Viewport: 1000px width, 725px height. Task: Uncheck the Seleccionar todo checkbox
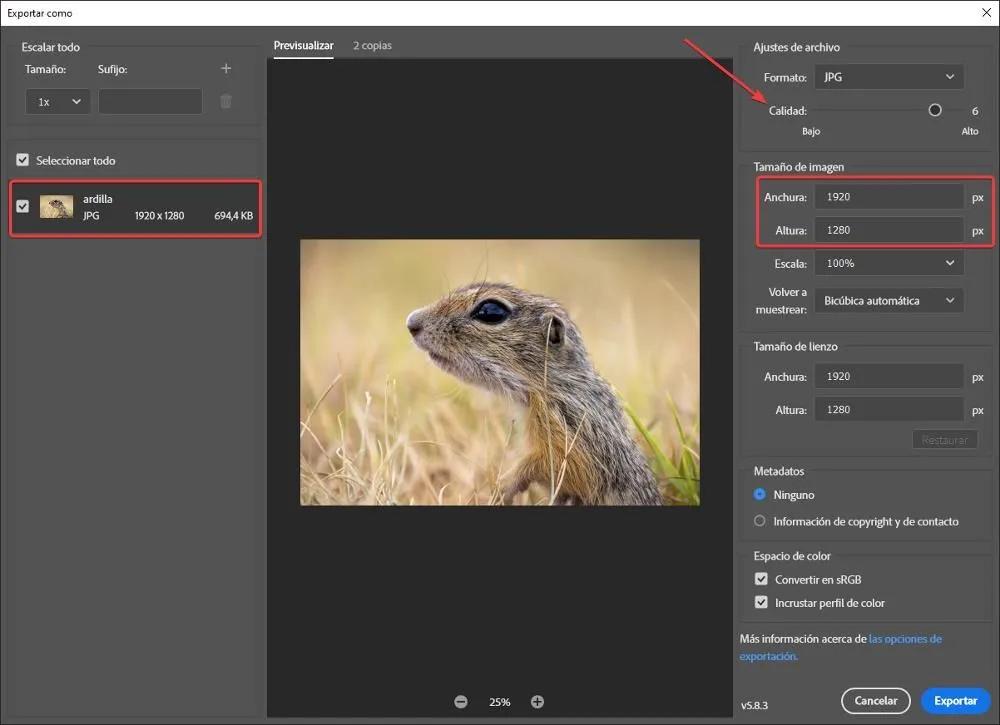tap(22, 160)
